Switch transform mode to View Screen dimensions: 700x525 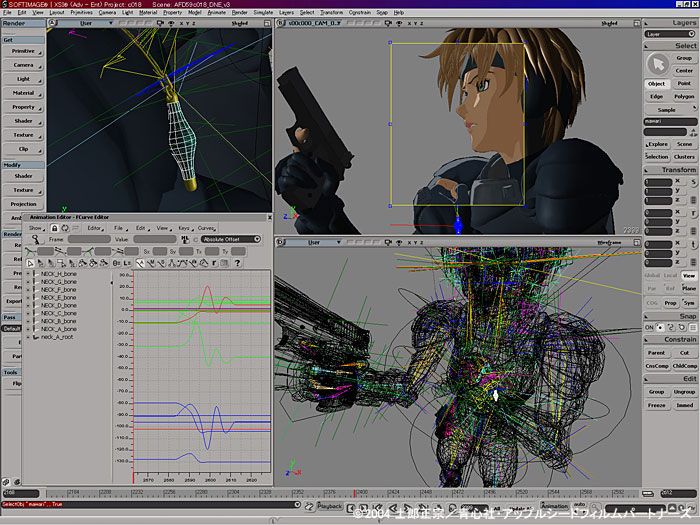689,276
